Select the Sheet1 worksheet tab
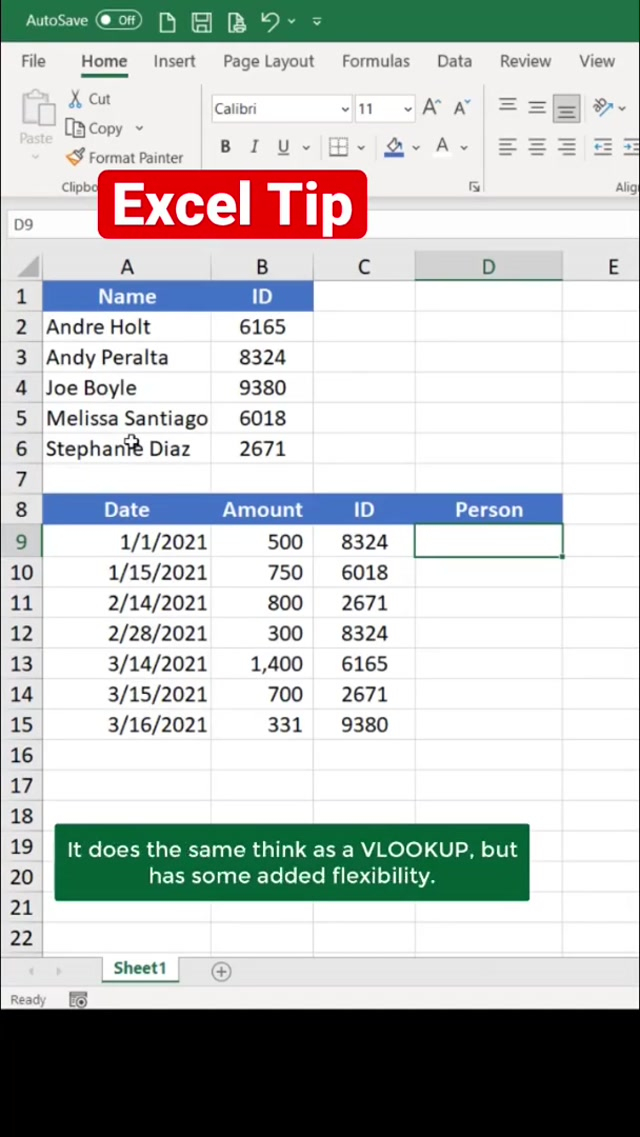This screenshot has width=640, height=1137. (x=139, y=968)
